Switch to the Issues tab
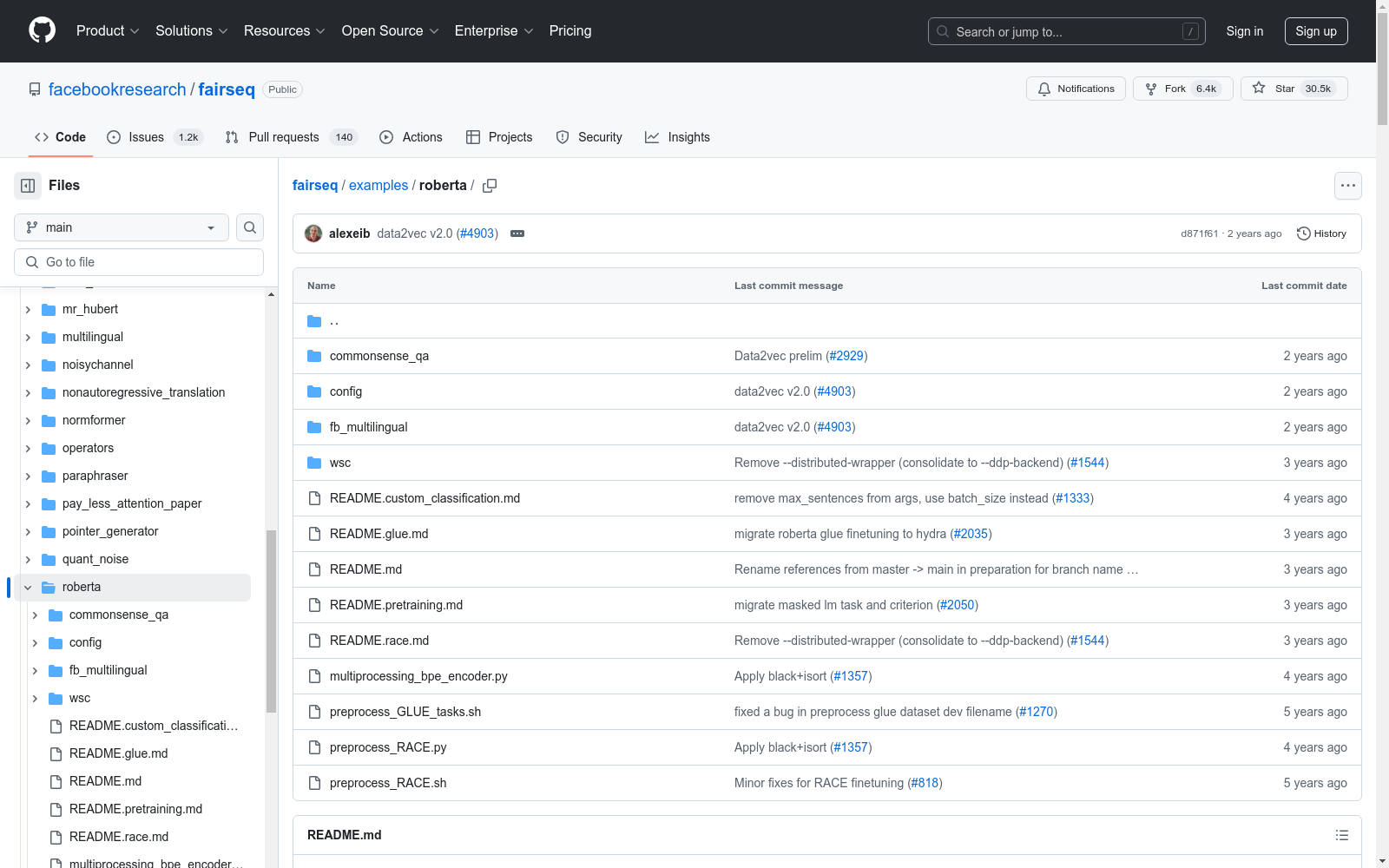The image size is (1389, 868). click(155, 137)
